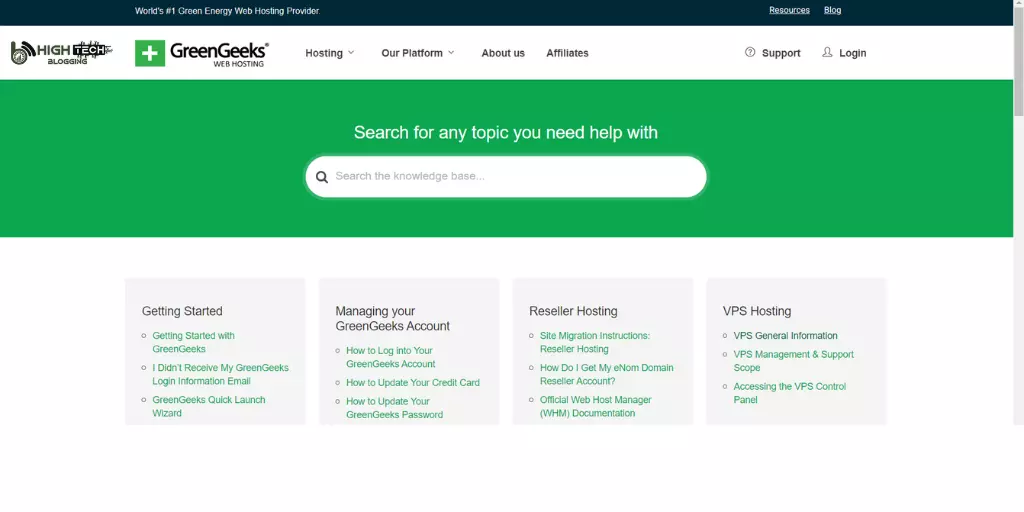Open Site Migration Instructions: Reseller Hosting
Viewport: 1024px width, 512px height.
pos(595,342)
